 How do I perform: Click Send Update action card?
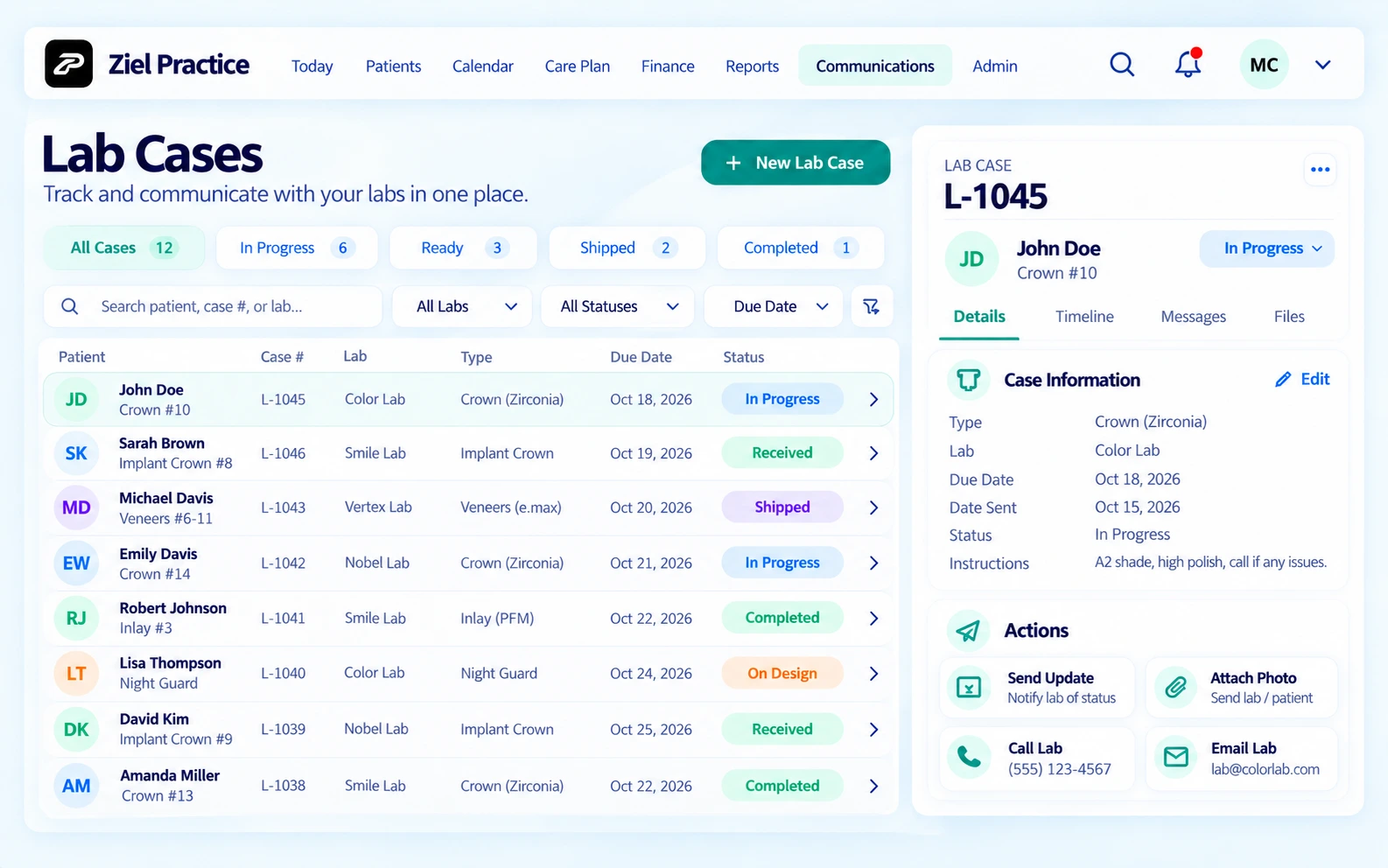[x=1037, y=687]
